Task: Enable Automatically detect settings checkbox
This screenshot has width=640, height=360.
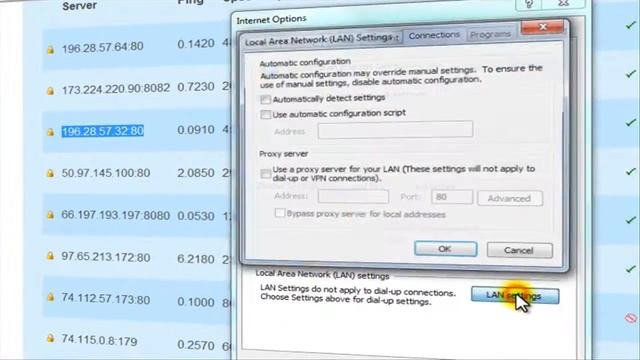Action: click(265, 100)
